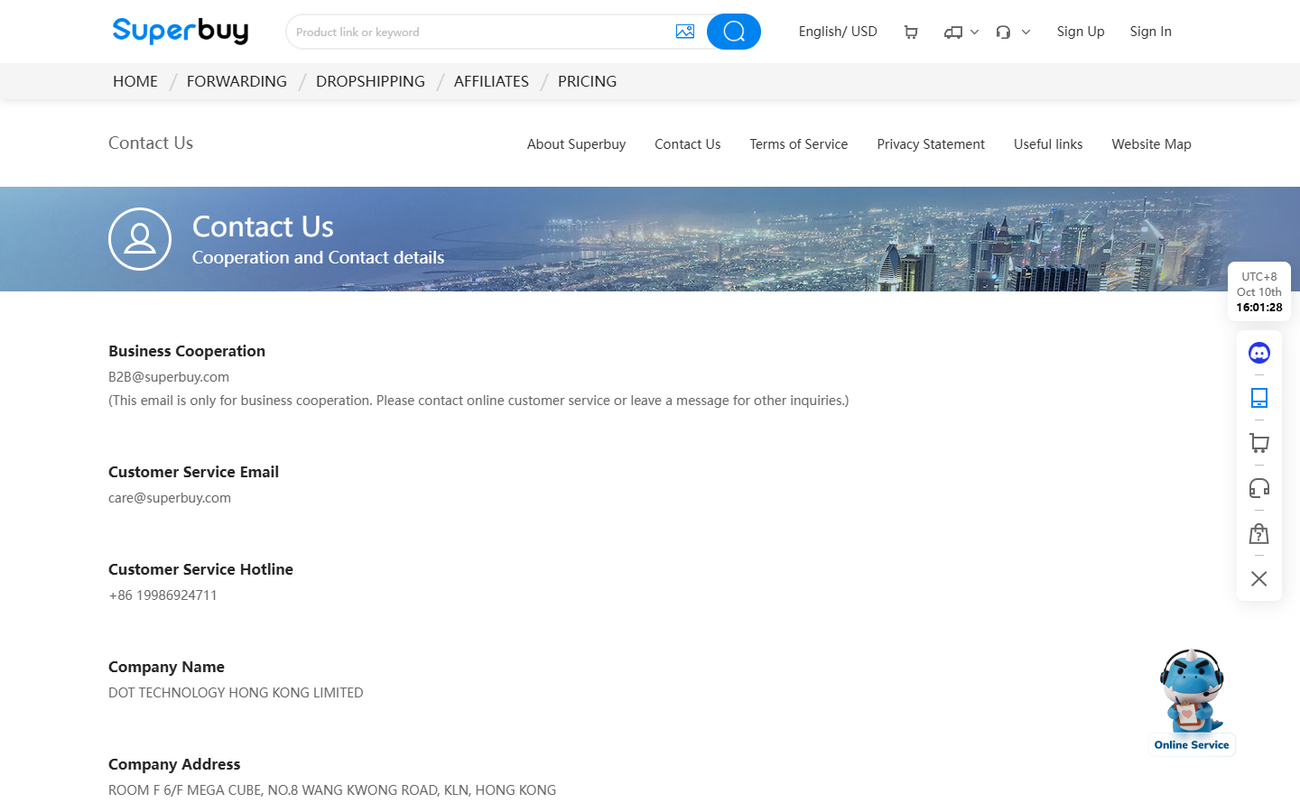Expand the chevron next to the truck icon

point(975,32)
